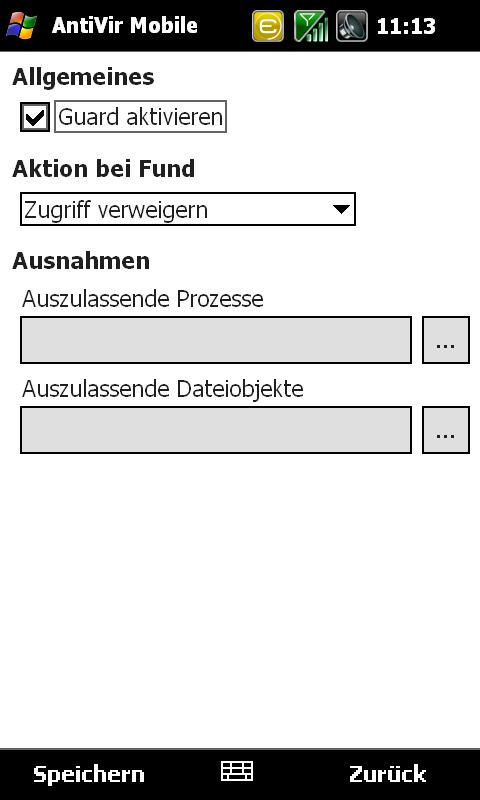Select Speichern in the bottom bar

click(89, 774)
